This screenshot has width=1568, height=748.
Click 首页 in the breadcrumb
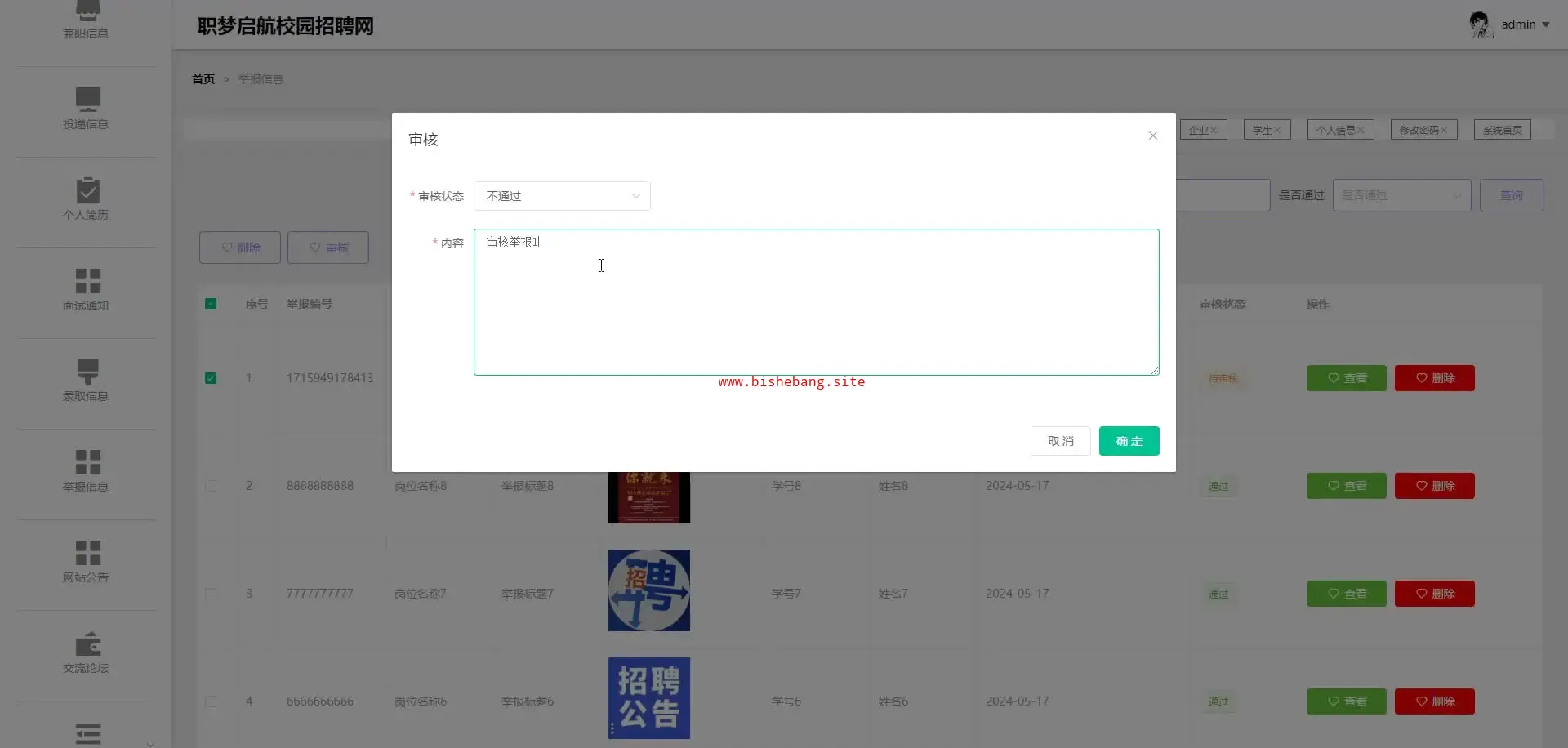click(x=203, y=79)
